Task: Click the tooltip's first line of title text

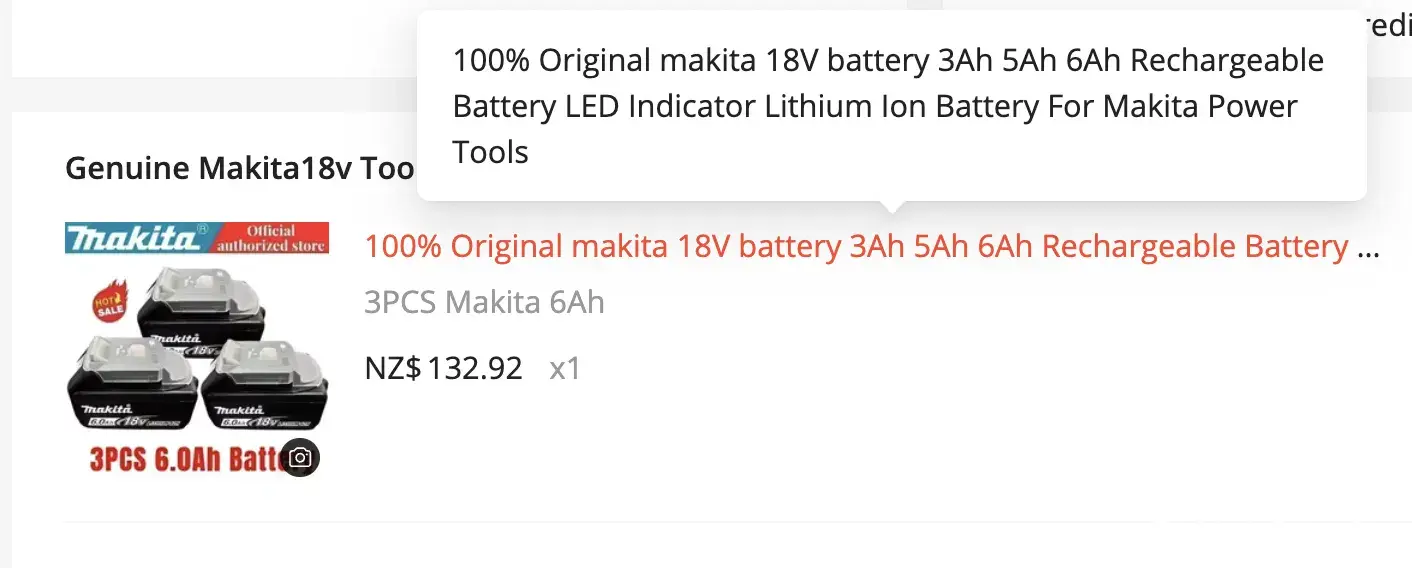Action: tap(888, 61)
